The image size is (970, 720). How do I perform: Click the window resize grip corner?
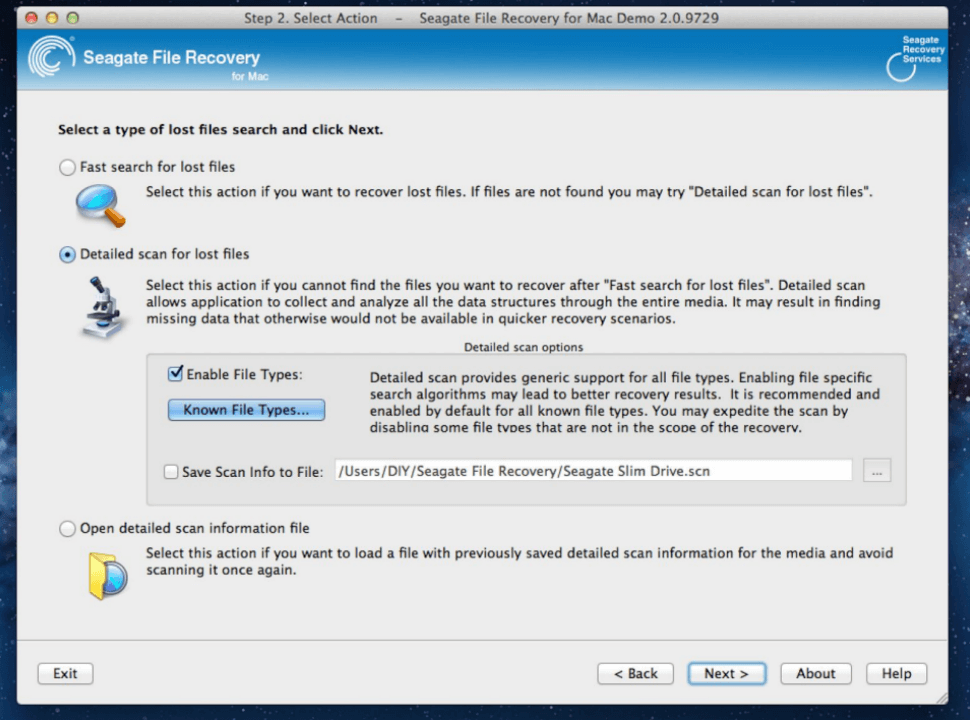(x=940, y=696)
